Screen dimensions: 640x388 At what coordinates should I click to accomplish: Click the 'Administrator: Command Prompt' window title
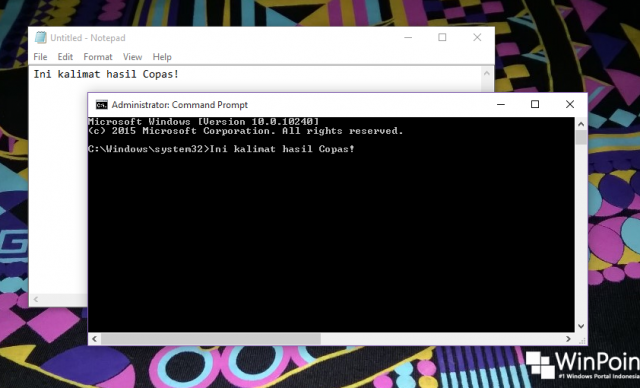[x=180, y=104]
